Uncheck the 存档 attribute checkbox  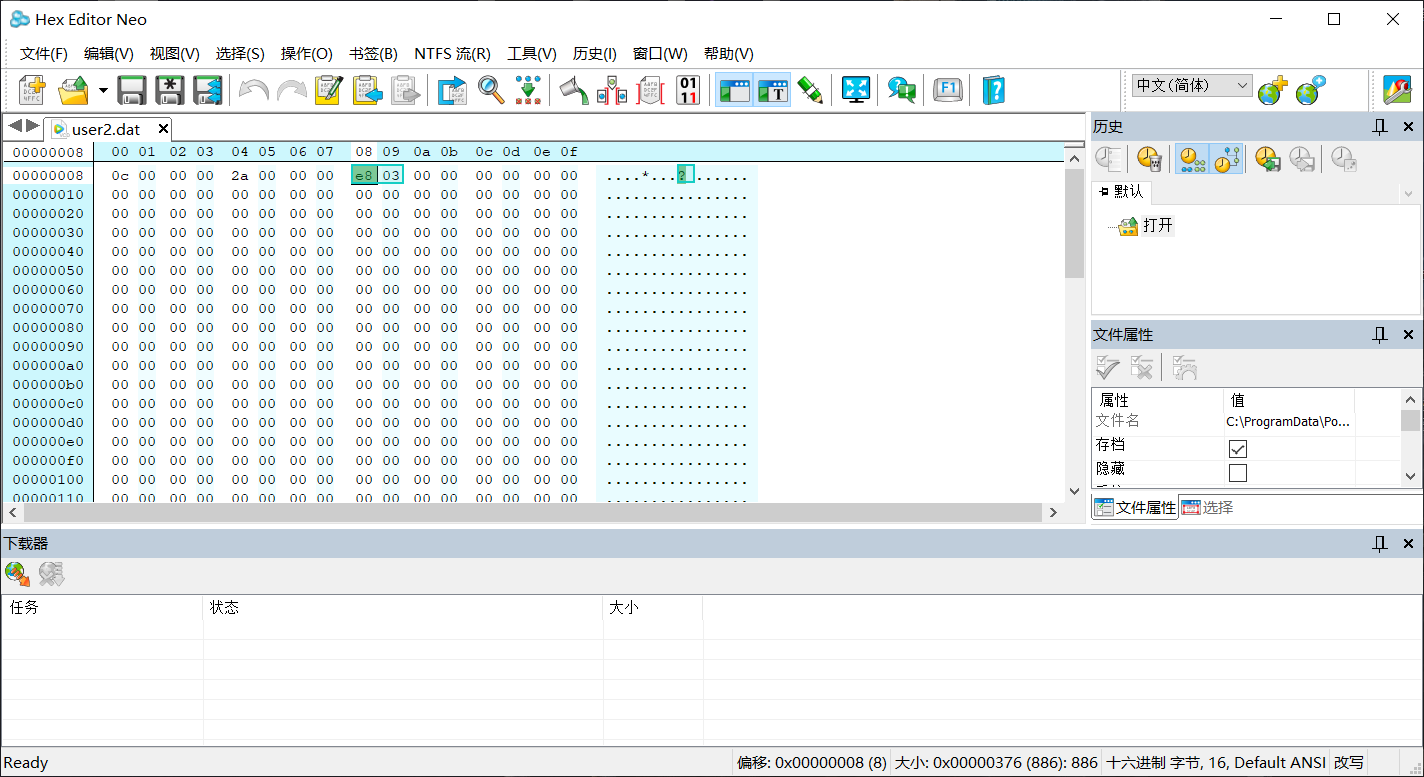(x=1238, y=449)
